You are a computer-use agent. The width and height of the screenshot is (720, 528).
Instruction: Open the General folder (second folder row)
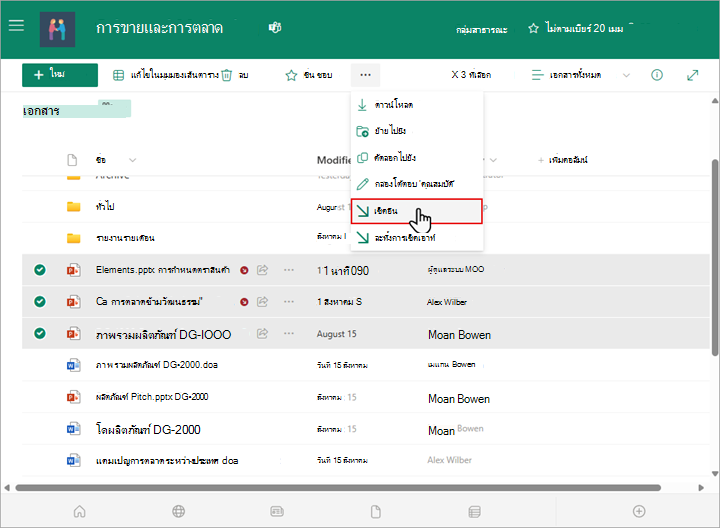click(105, 207)
